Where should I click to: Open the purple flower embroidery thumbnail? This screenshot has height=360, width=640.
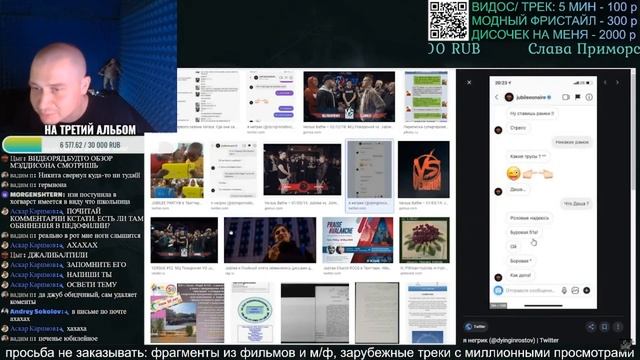click(424, 240)
